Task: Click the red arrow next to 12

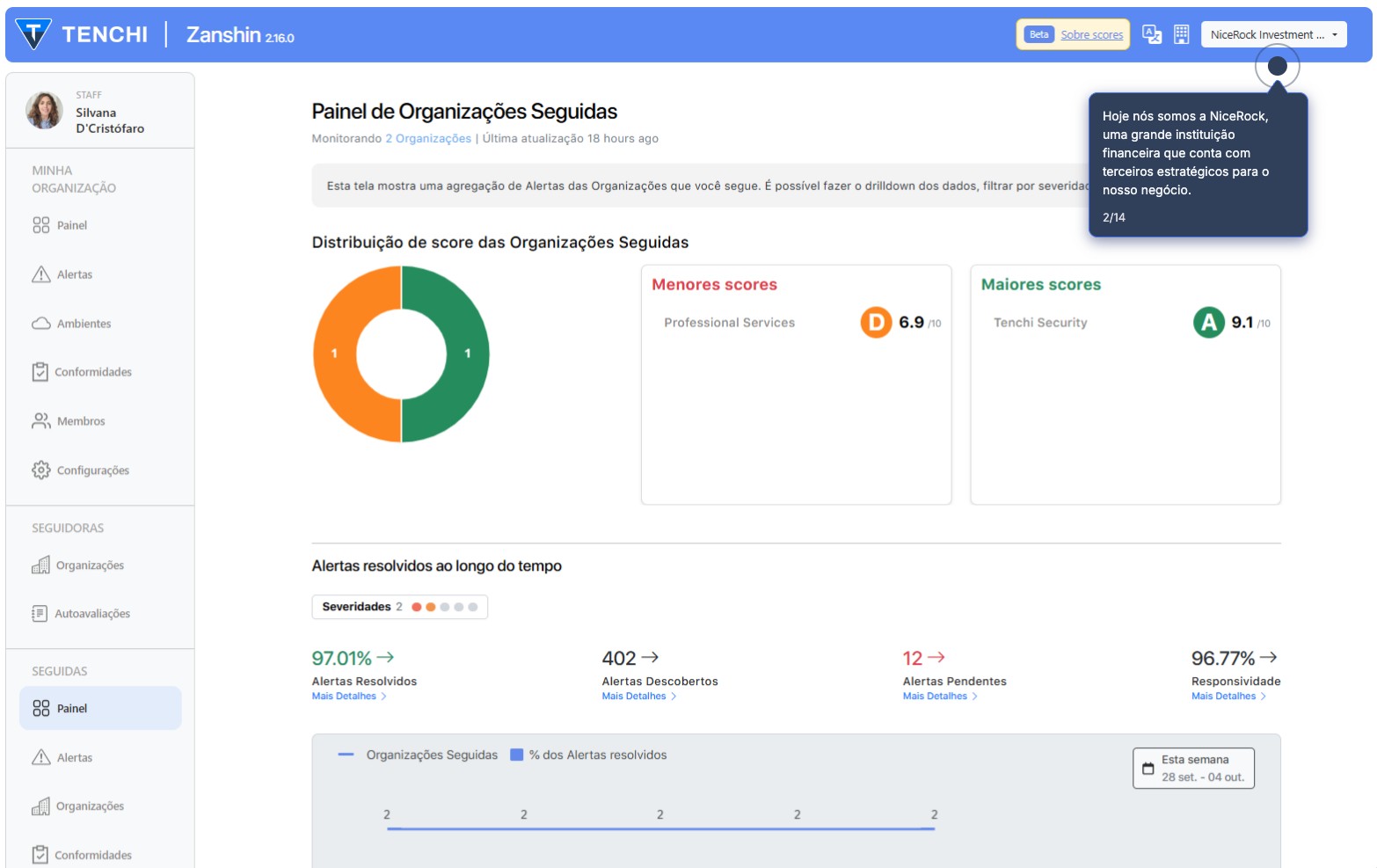Action: pos(936,657)
